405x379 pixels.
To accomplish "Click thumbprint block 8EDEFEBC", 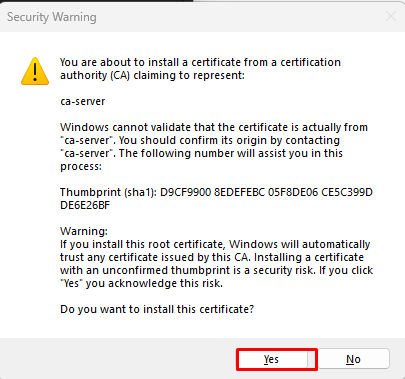I will click(239, 192).
